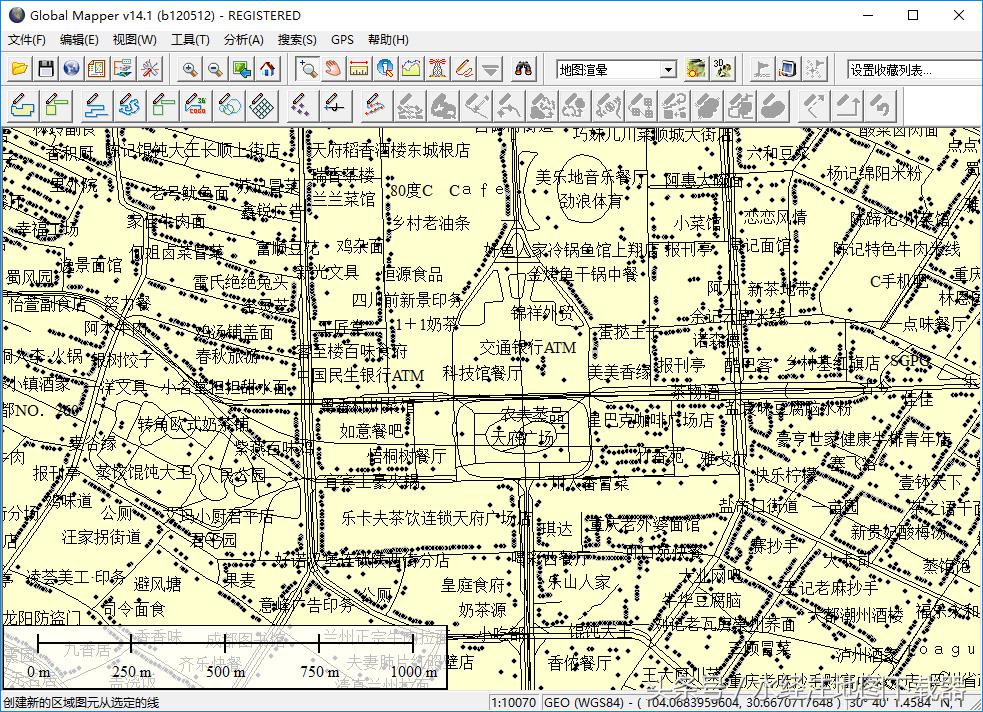
Task: Select the zoom tool
Action: [x=307, y=69]
